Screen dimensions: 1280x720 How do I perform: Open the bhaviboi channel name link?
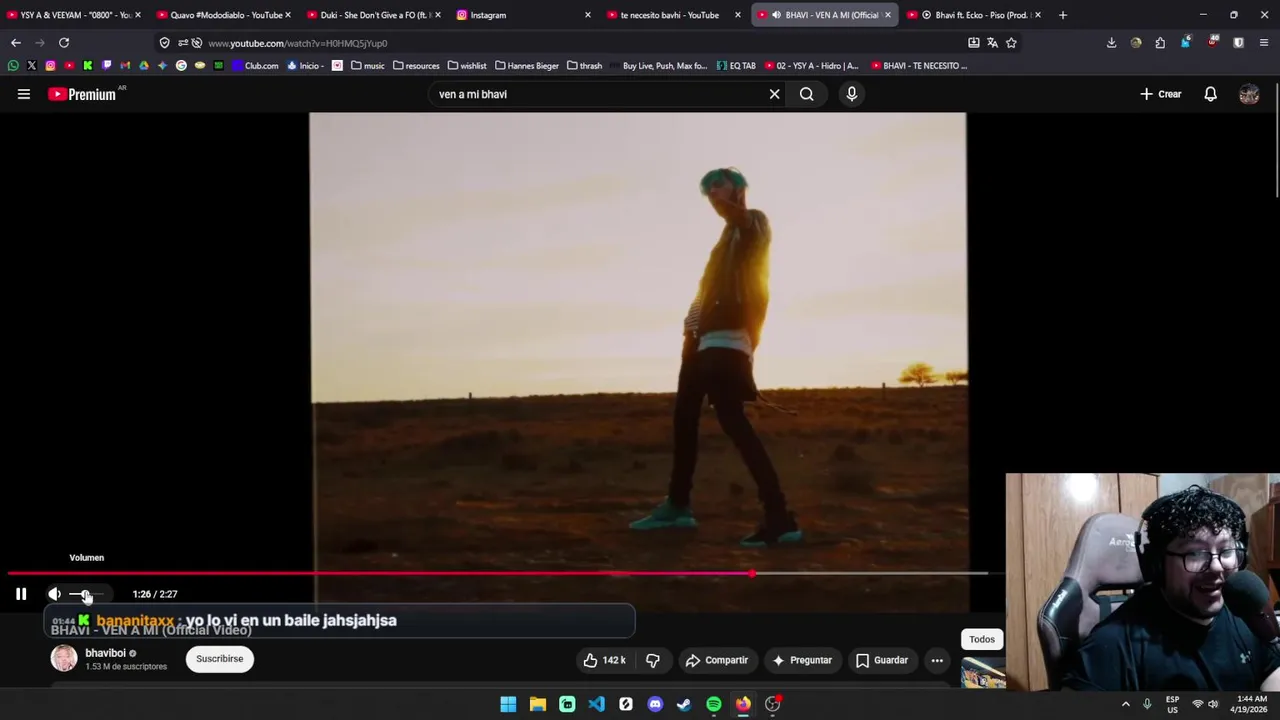click(105, 653)
